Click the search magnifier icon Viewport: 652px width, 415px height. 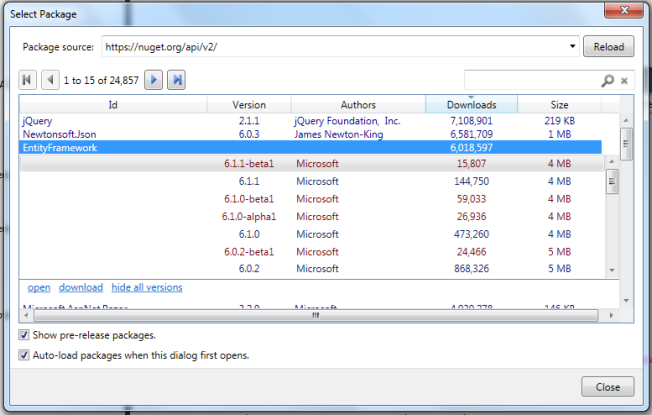click(x=607, y=80)
